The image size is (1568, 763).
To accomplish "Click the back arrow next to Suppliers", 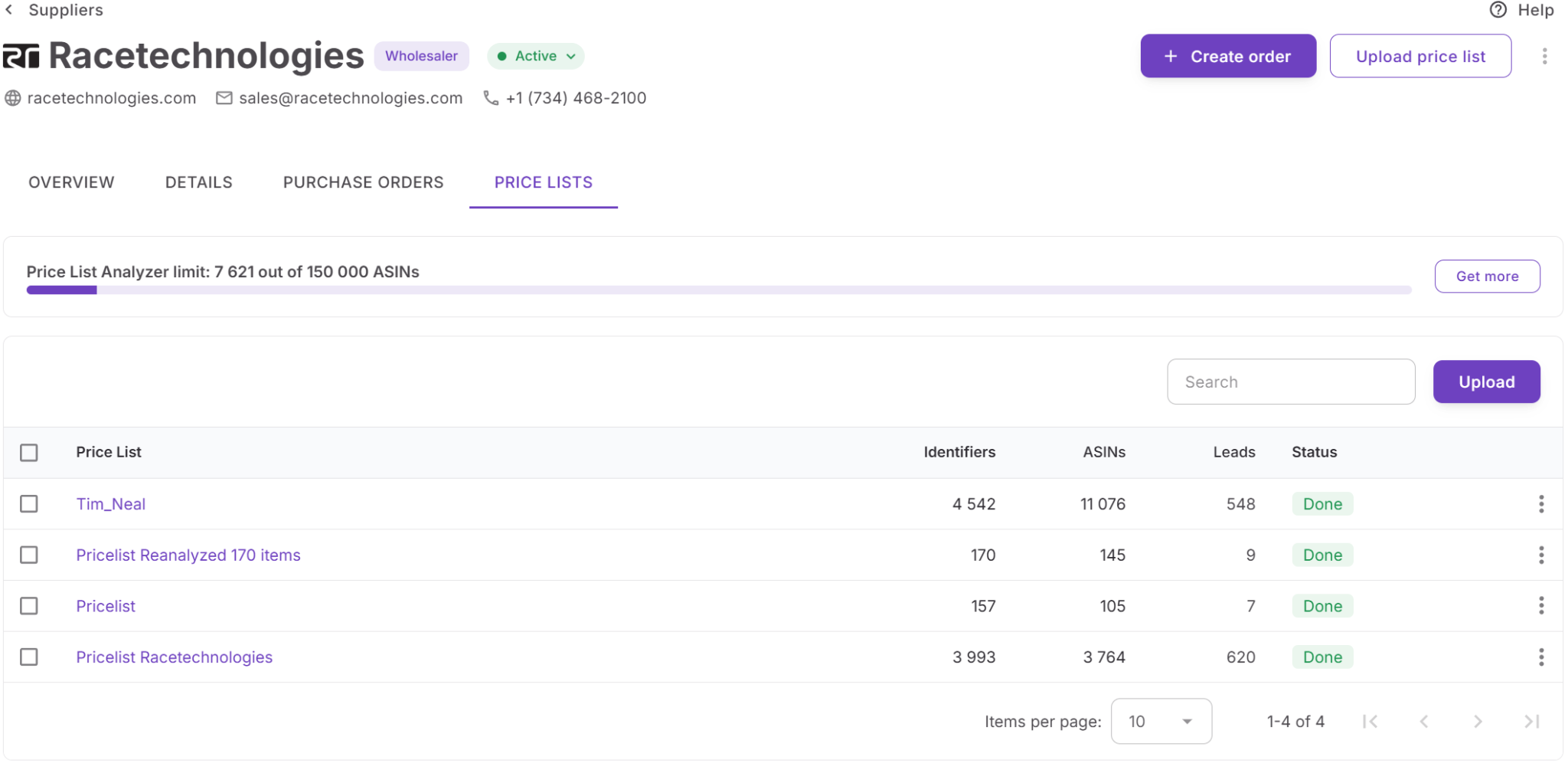I will [x=9, y=10].
